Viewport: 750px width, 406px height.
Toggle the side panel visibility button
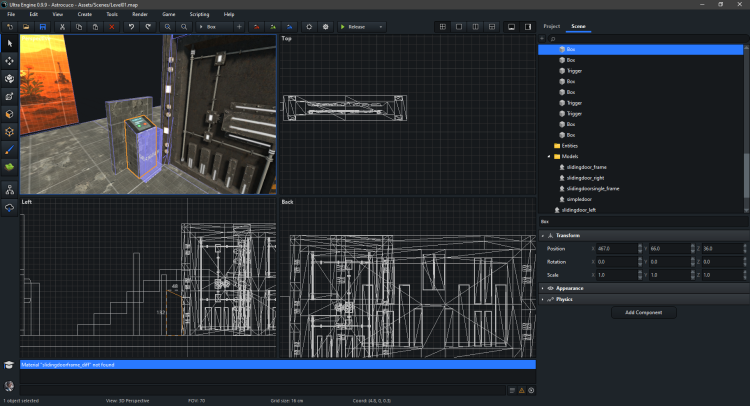click(527, 26)
